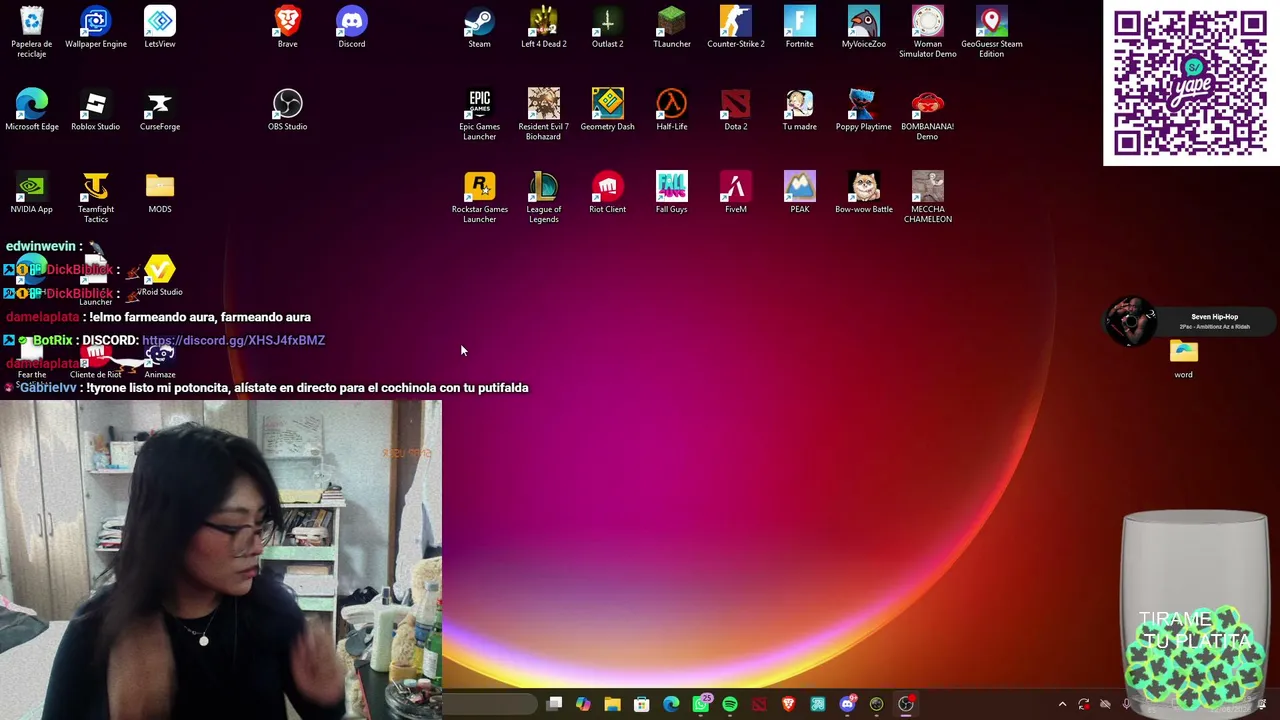
Task: Click the VRoid Studio desktop icon
Action: coord(160,276)
